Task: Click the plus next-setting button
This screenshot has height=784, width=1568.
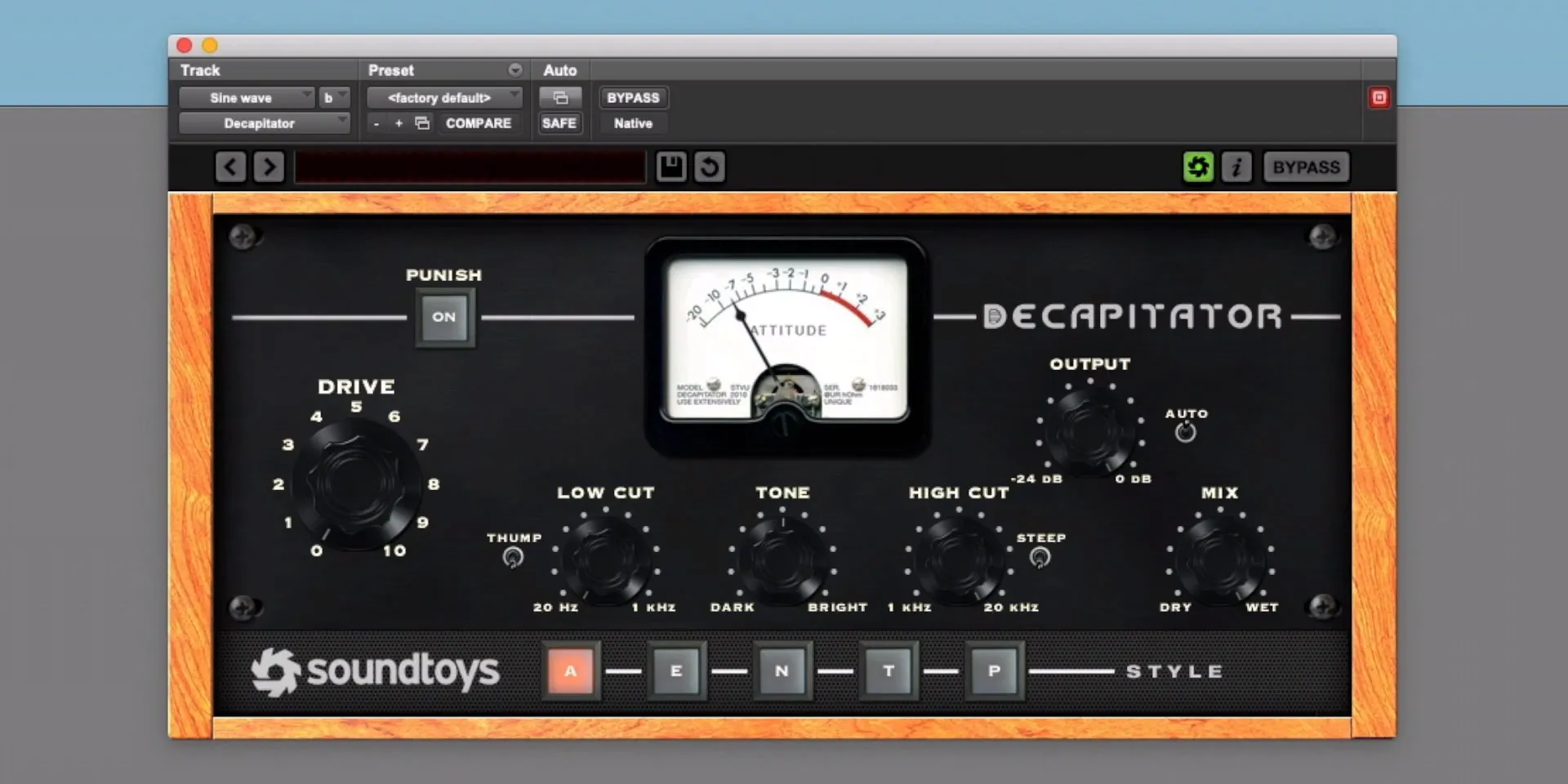Action: [399, 123]
